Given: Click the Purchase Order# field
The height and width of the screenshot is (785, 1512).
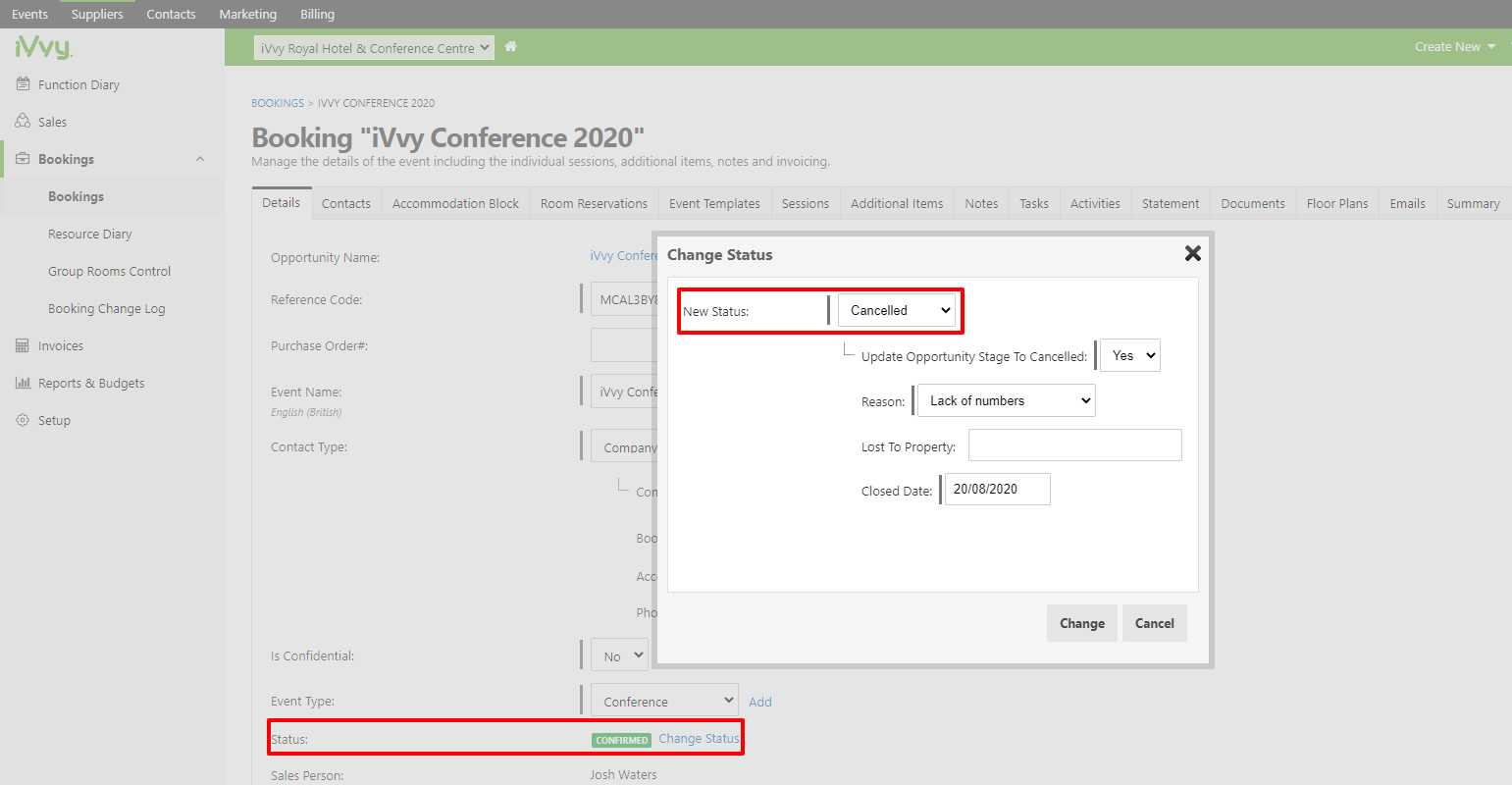Looking at the screenshot, I should (624, 345).
